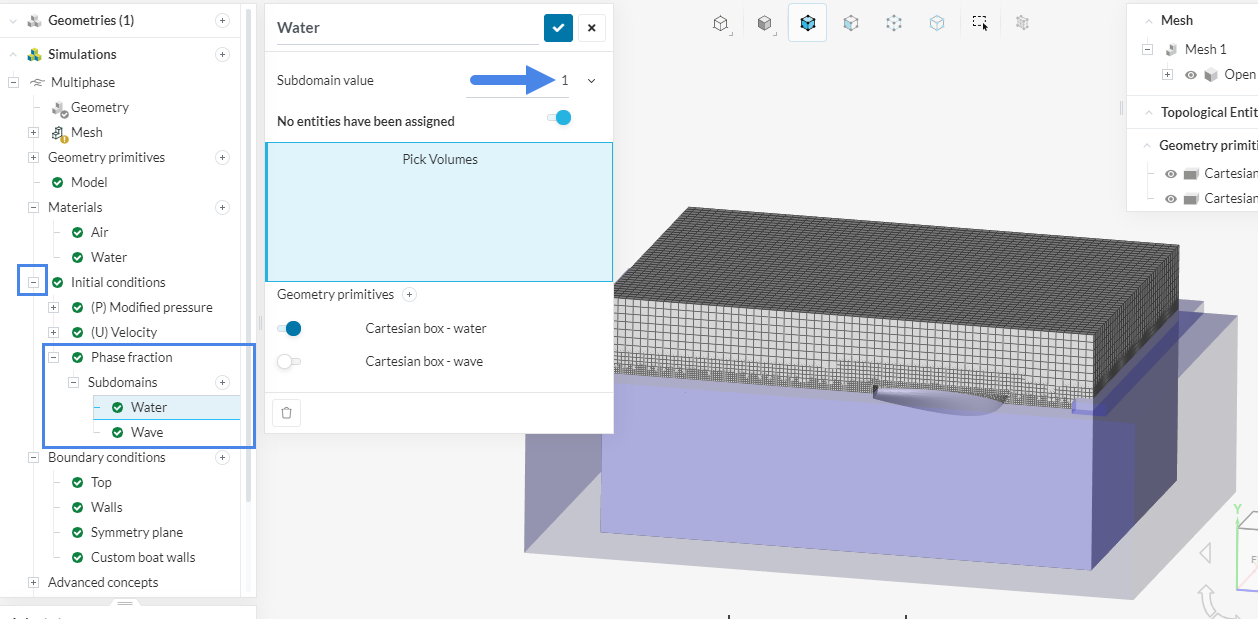Collapse the Mesh 1 node in the right panel
Image resolution: width=1258 pixels, height=619 pixels.
click(1147, 49)
